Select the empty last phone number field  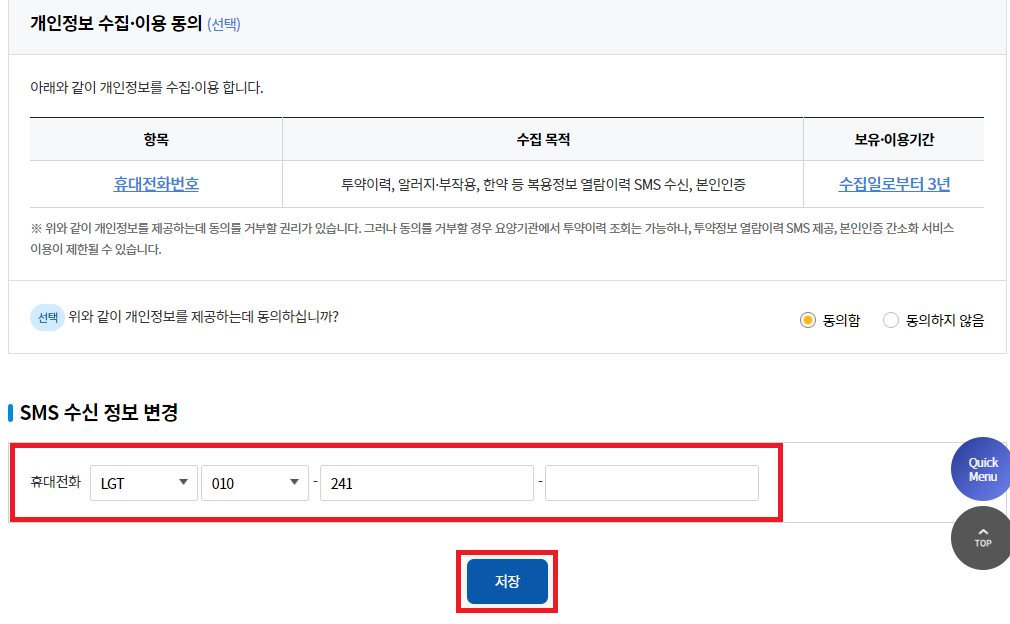651,482
